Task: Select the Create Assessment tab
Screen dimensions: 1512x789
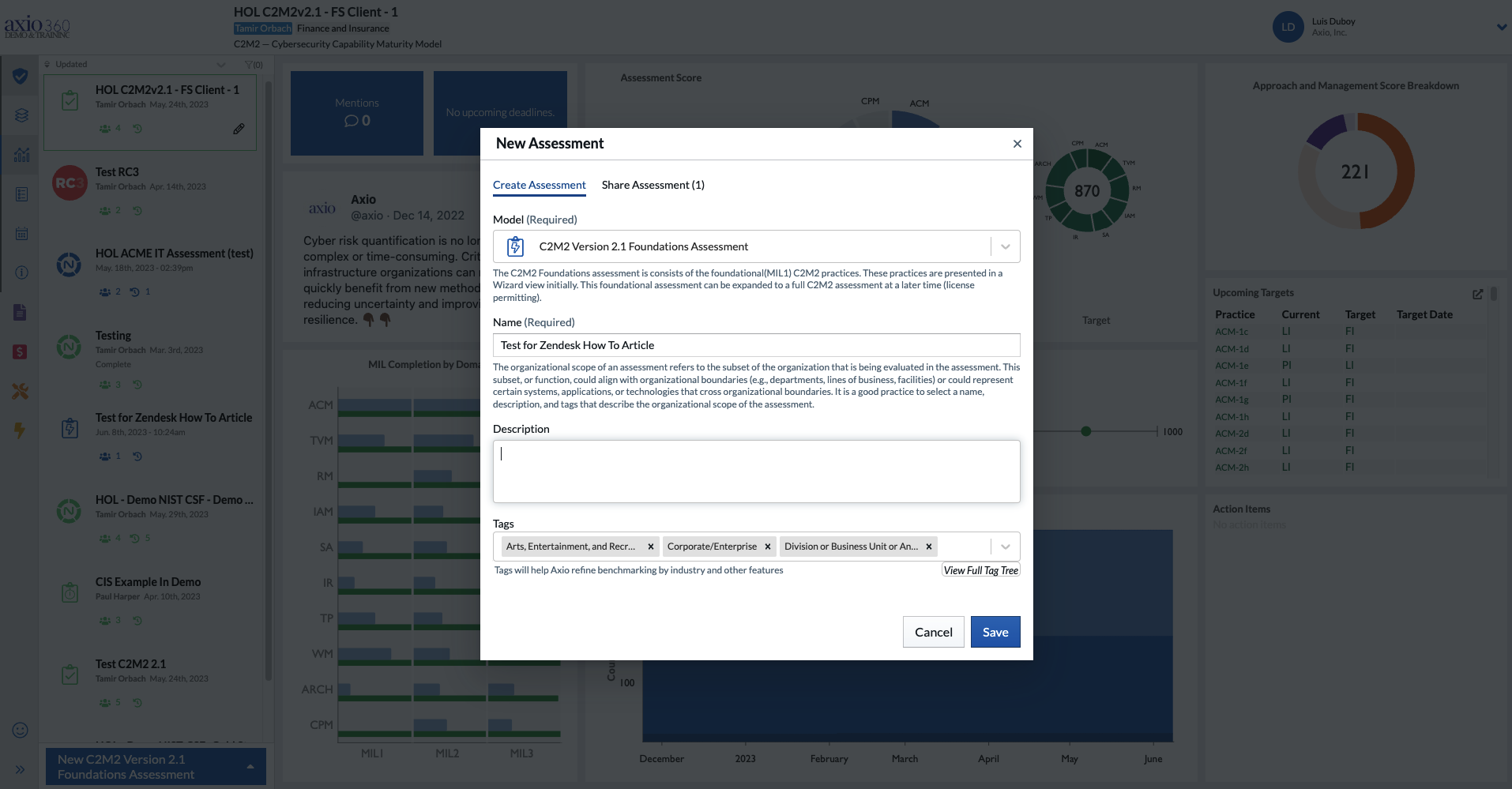Action: click(539, 185)
